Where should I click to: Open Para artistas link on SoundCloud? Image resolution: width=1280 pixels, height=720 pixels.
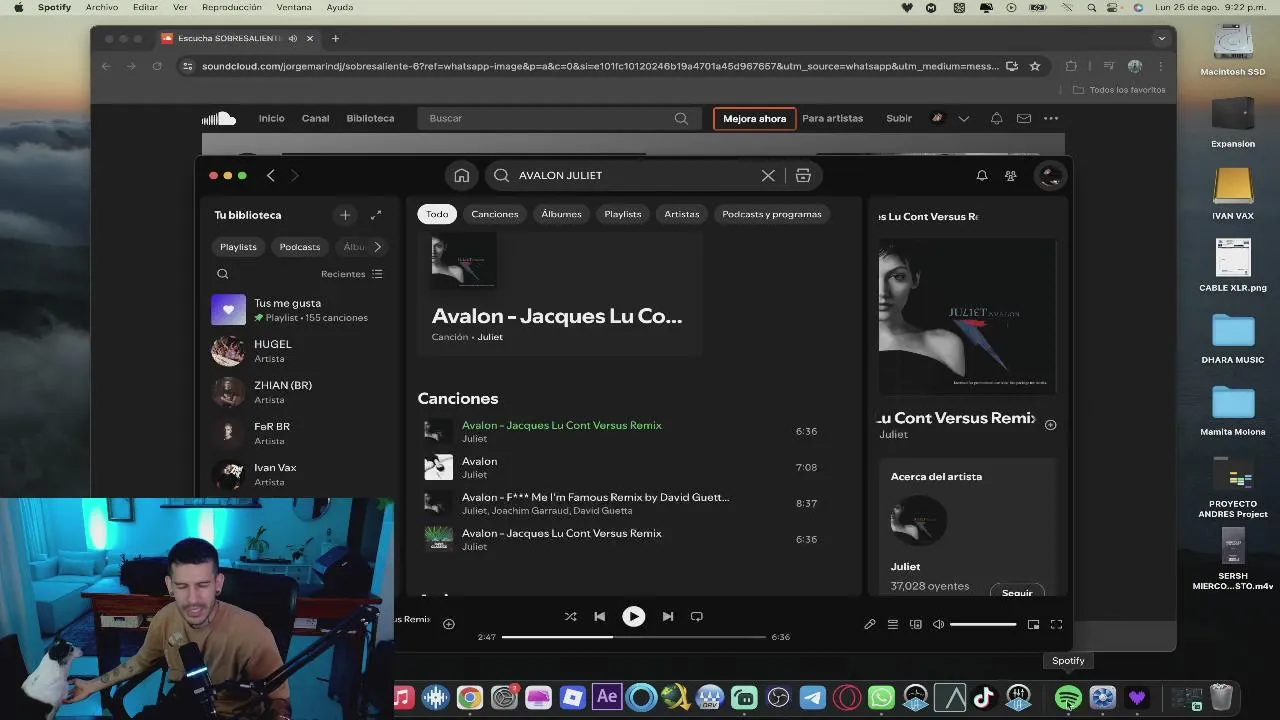(x=832, y=118)
